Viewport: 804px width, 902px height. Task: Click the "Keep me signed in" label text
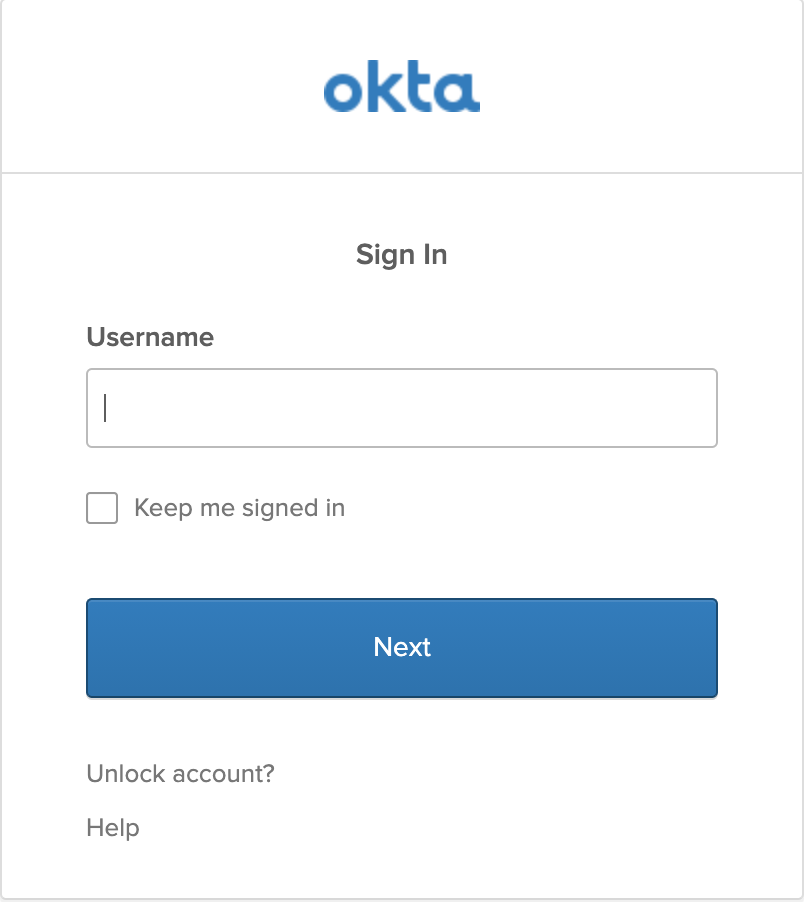tap(239, 508)
